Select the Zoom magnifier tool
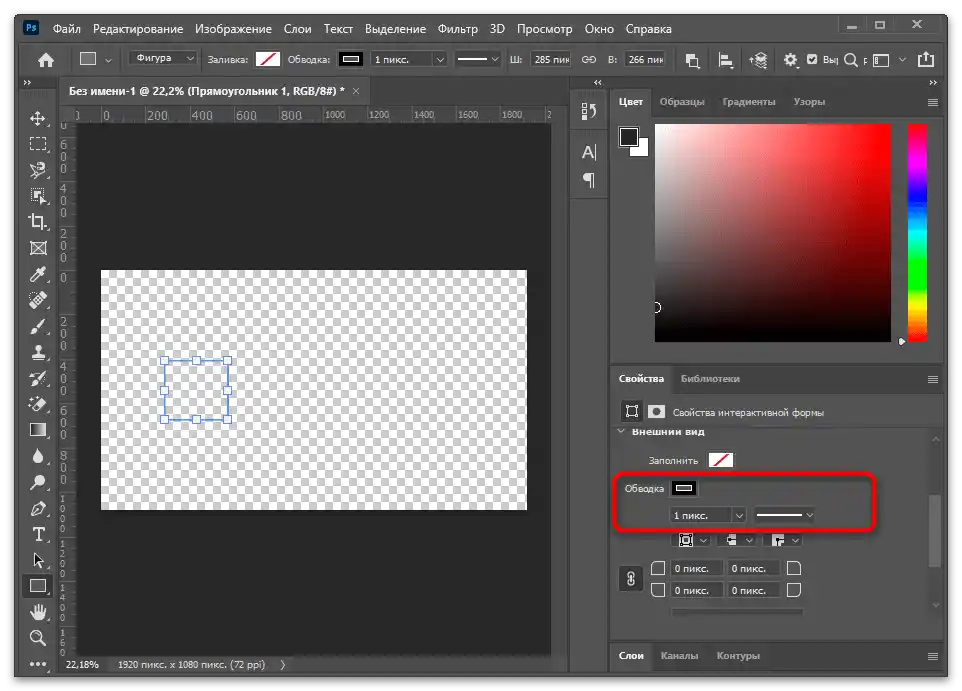This screenshot has height=691, width=962. tap(38, 638)
